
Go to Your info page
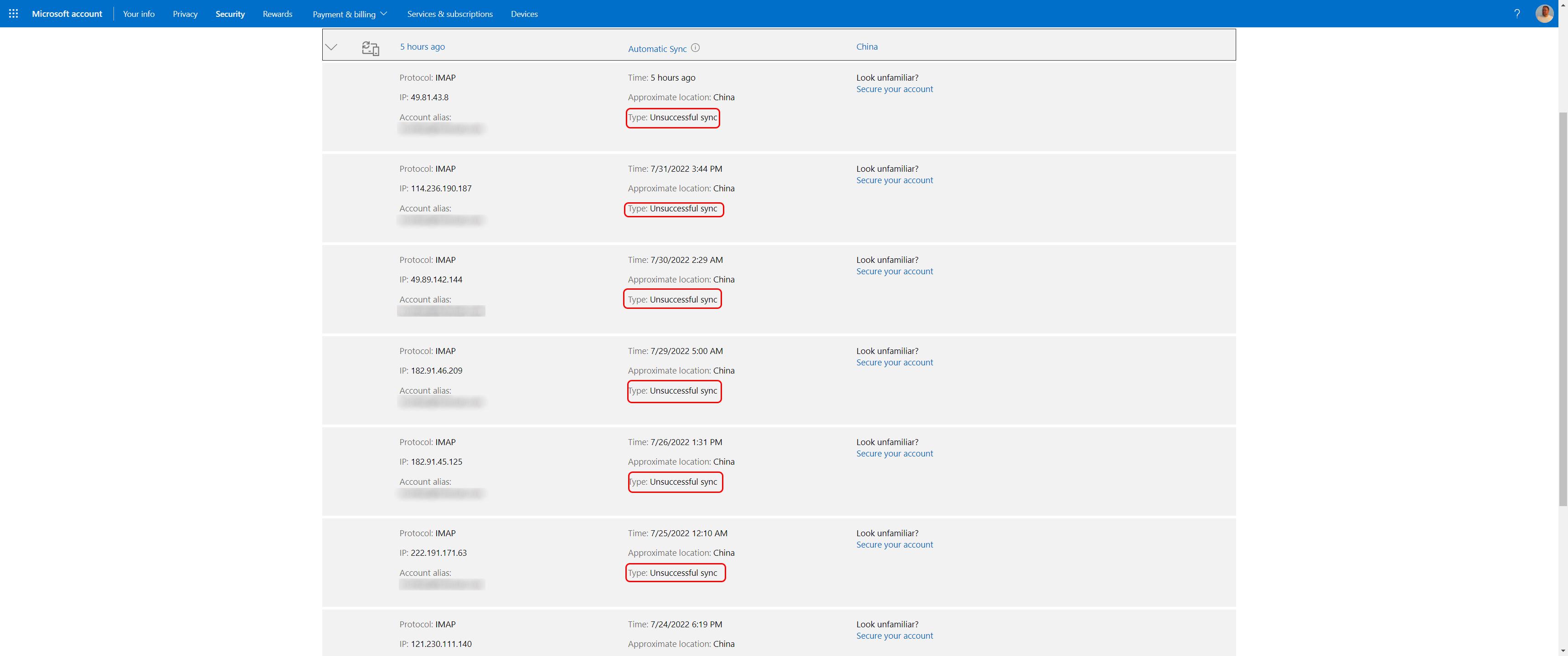coord(138,14)
